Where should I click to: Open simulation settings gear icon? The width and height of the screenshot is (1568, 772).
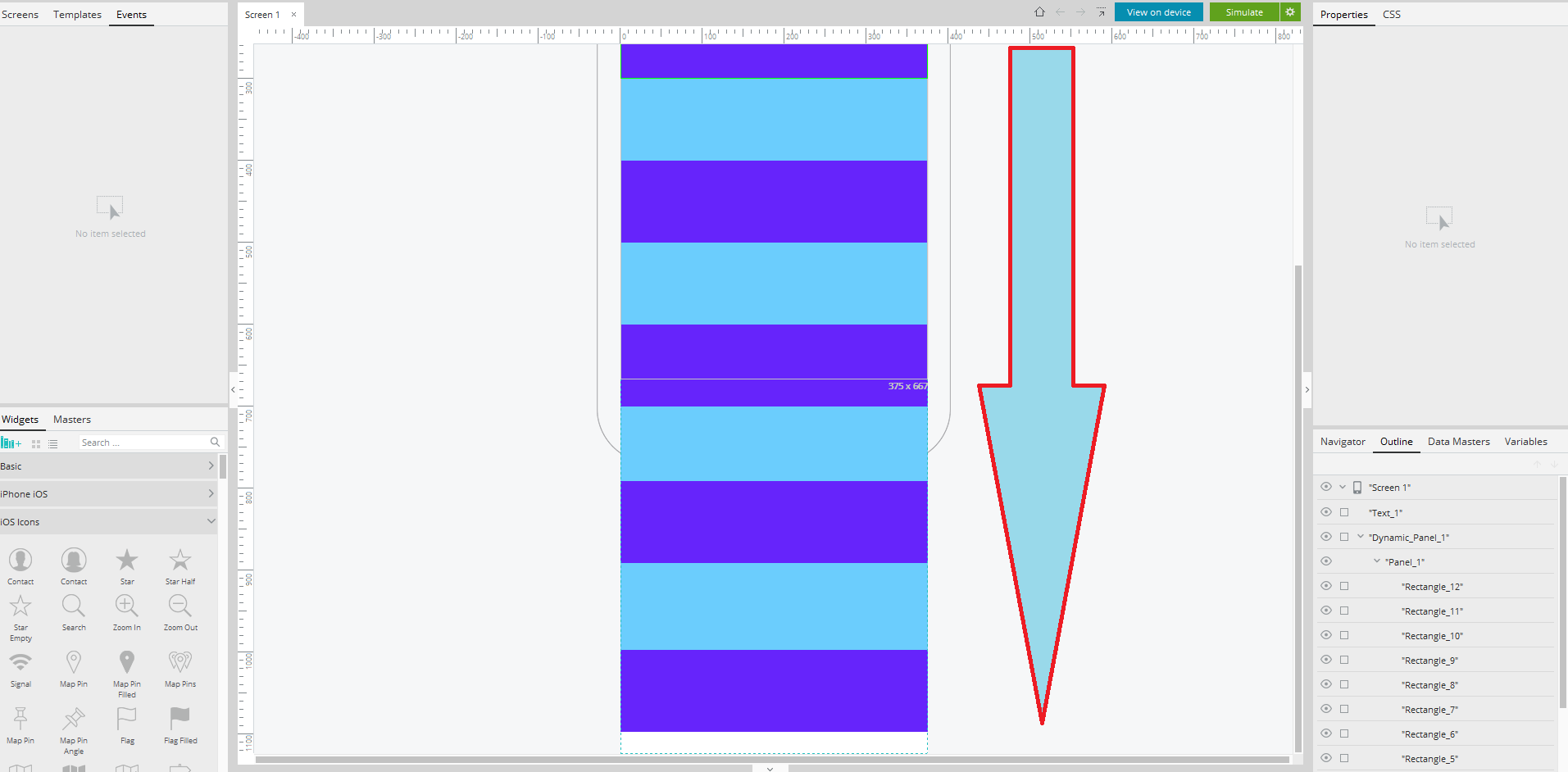[x=1290, y=12]
